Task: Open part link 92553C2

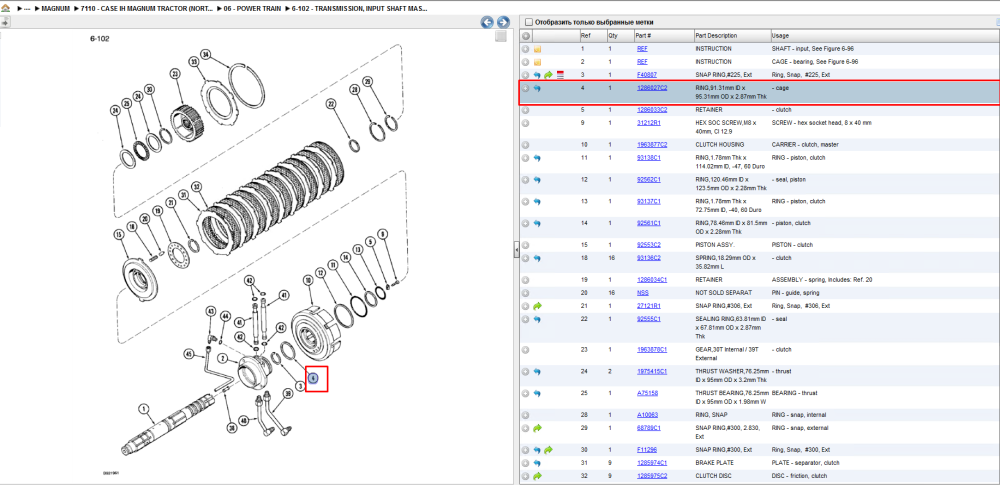Action: pyautogui.click(x=649, y=245)
